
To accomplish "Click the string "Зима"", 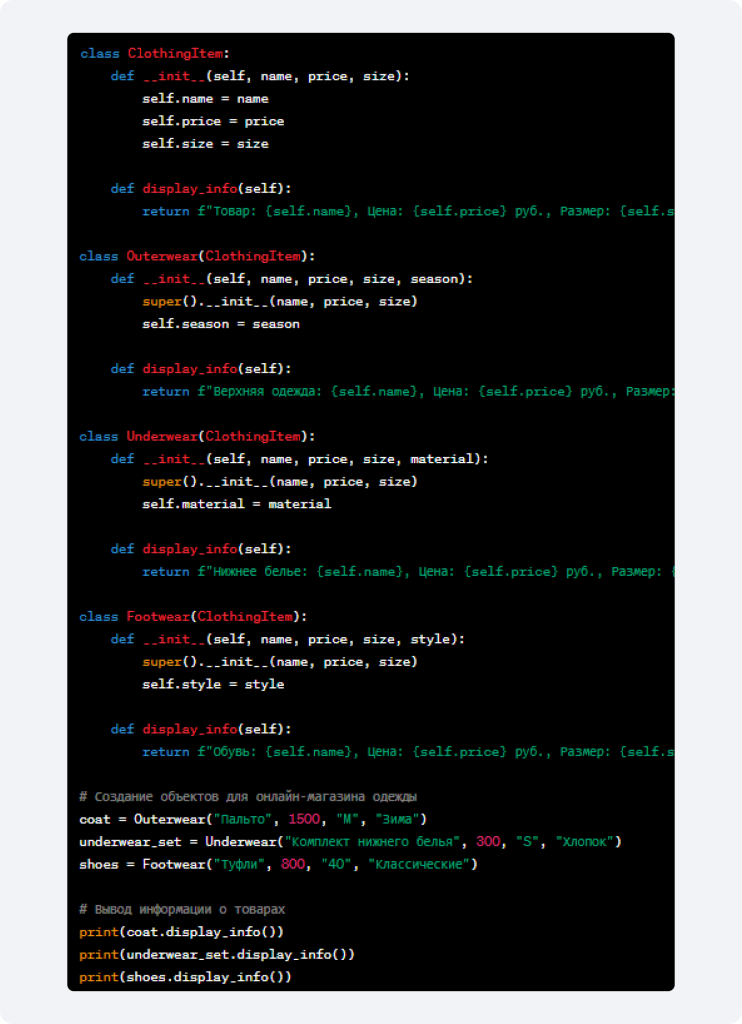I will pos(396,820).
